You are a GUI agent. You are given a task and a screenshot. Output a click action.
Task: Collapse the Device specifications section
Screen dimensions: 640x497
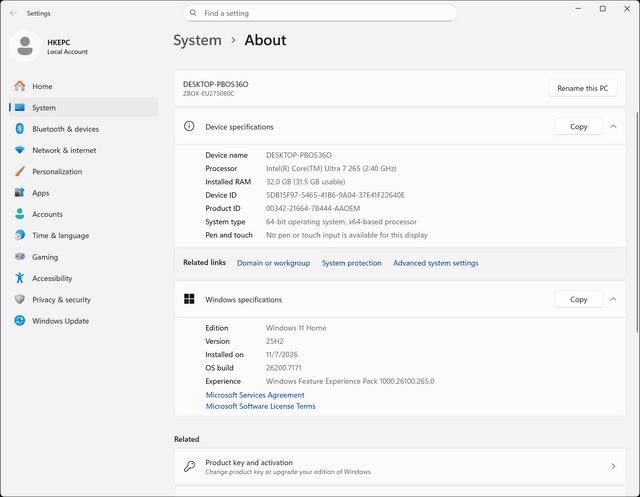pyautogui.click(x=613, y=126)
